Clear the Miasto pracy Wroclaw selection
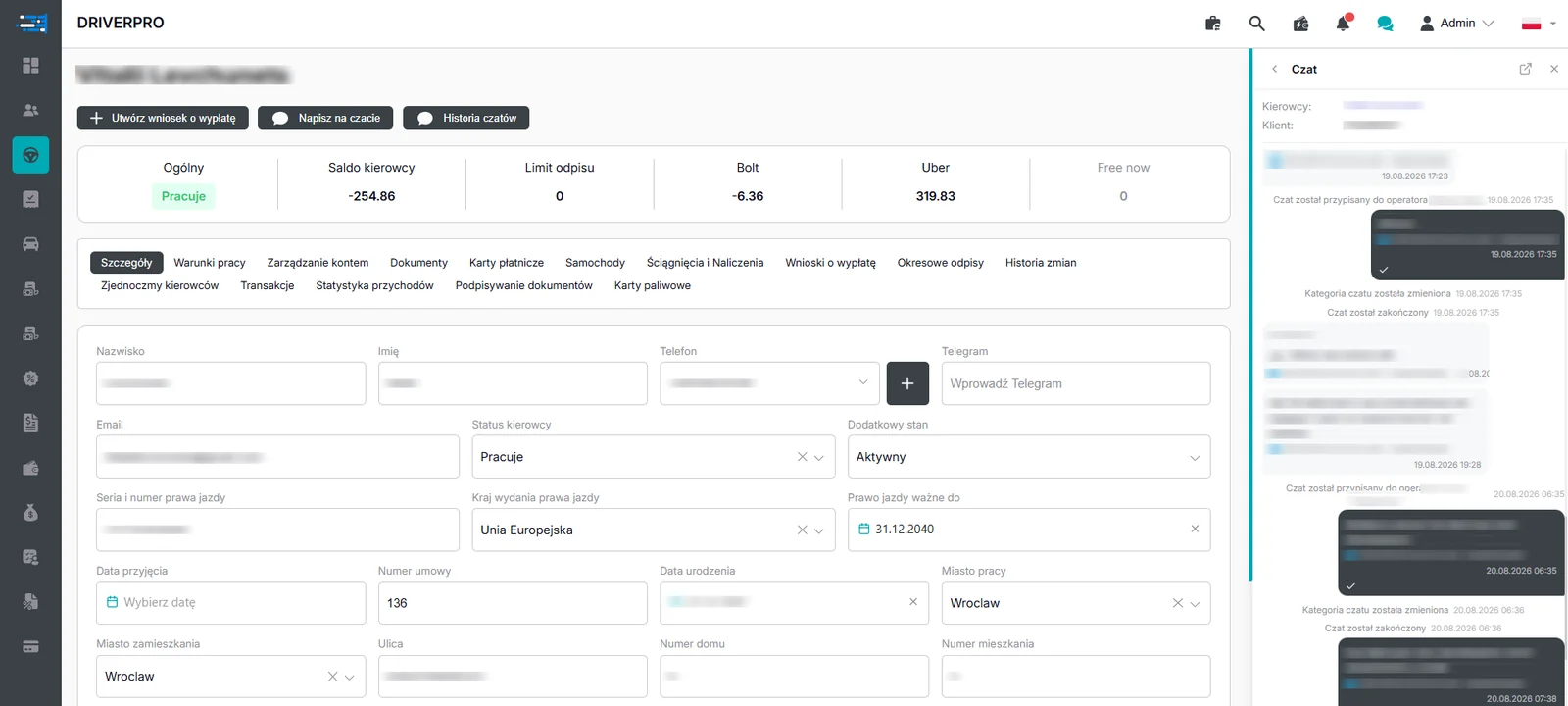 tap(1178, 603)
